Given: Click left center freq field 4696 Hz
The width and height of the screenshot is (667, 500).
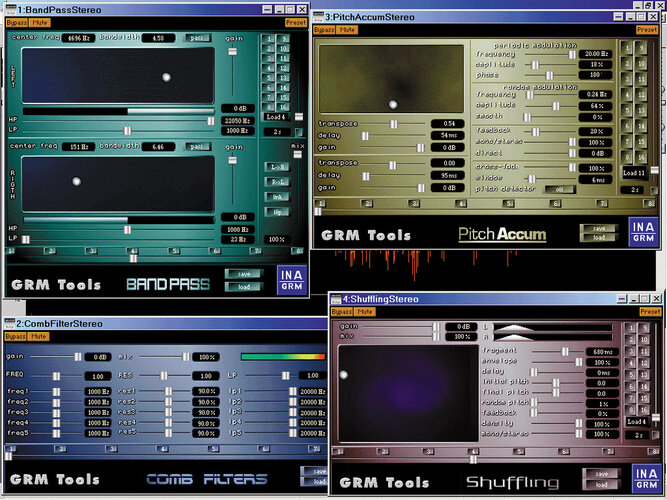Looking at the screenshot, I should 78,38.
